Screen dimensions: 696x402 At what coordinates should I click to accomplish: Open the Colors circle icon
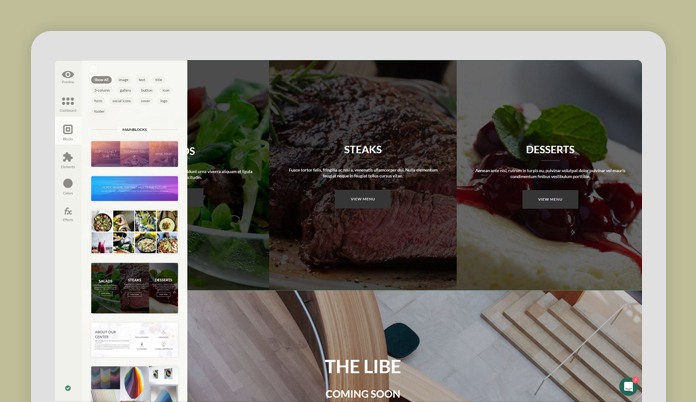click(68, 183)
